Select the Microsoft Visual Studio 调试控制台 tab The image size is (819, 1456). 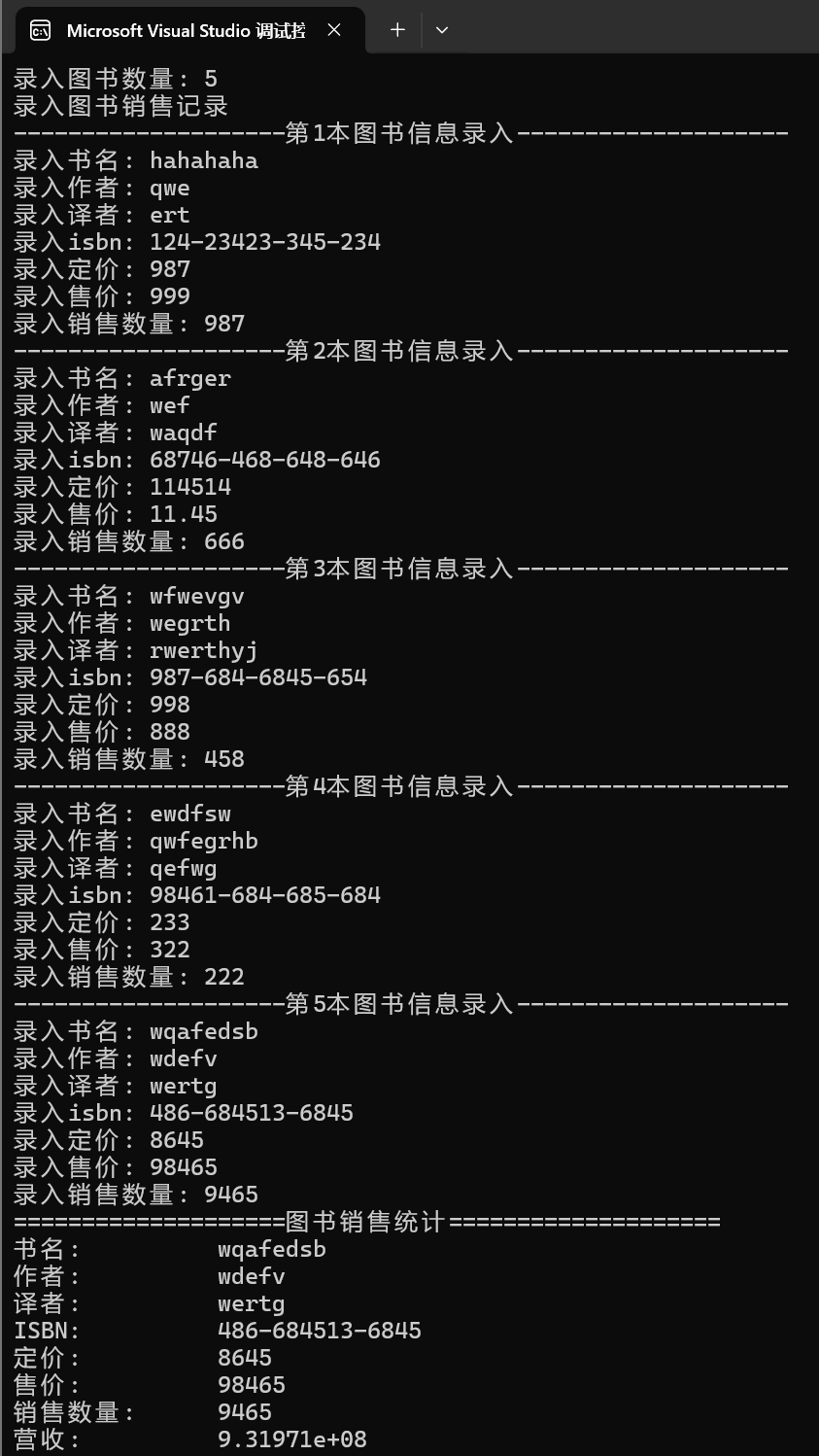[x=185, y=30]
